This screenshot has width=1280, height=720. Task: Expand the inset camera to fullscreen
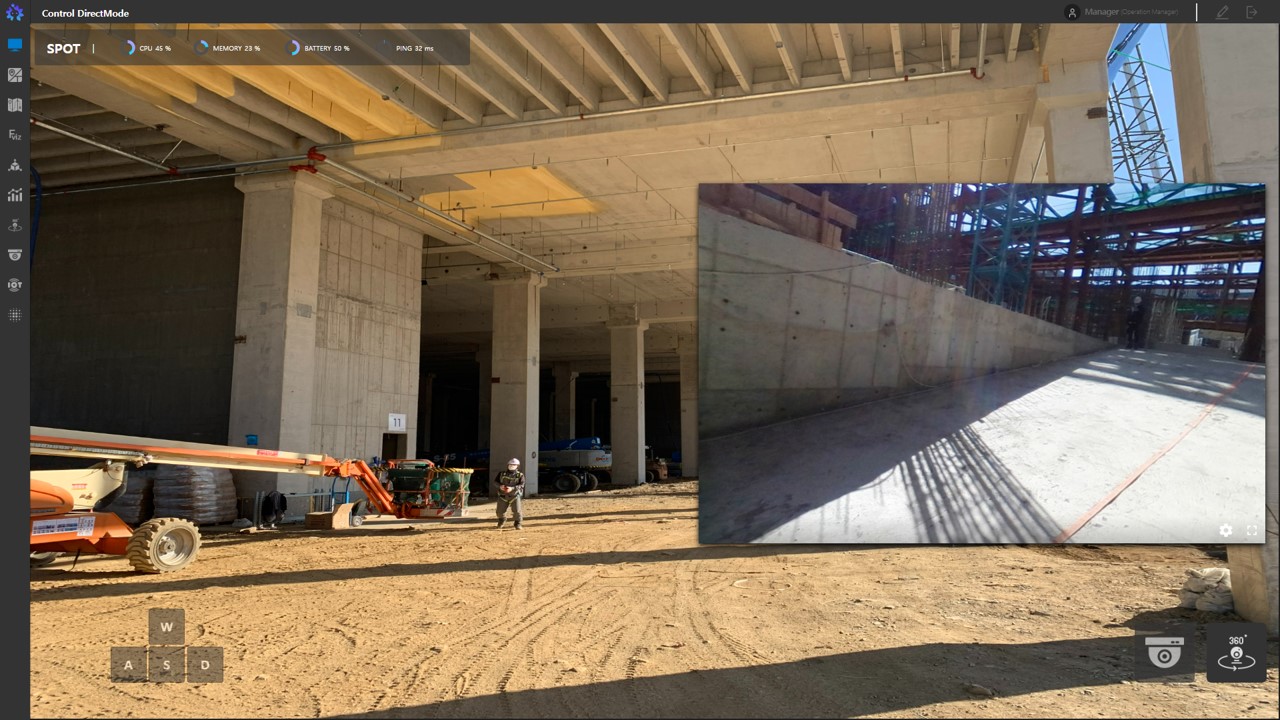pos(1252,530)
